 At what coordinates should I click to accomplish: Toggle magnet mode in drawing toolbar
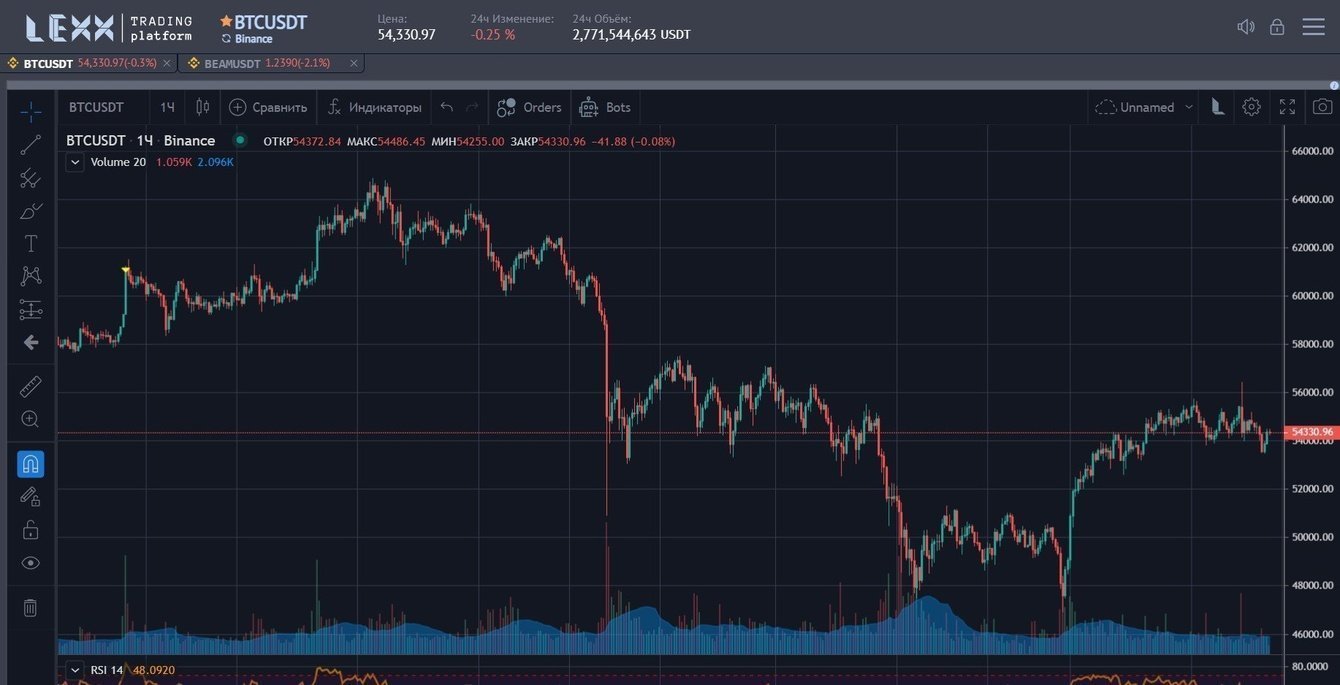(x=31, y=464)
